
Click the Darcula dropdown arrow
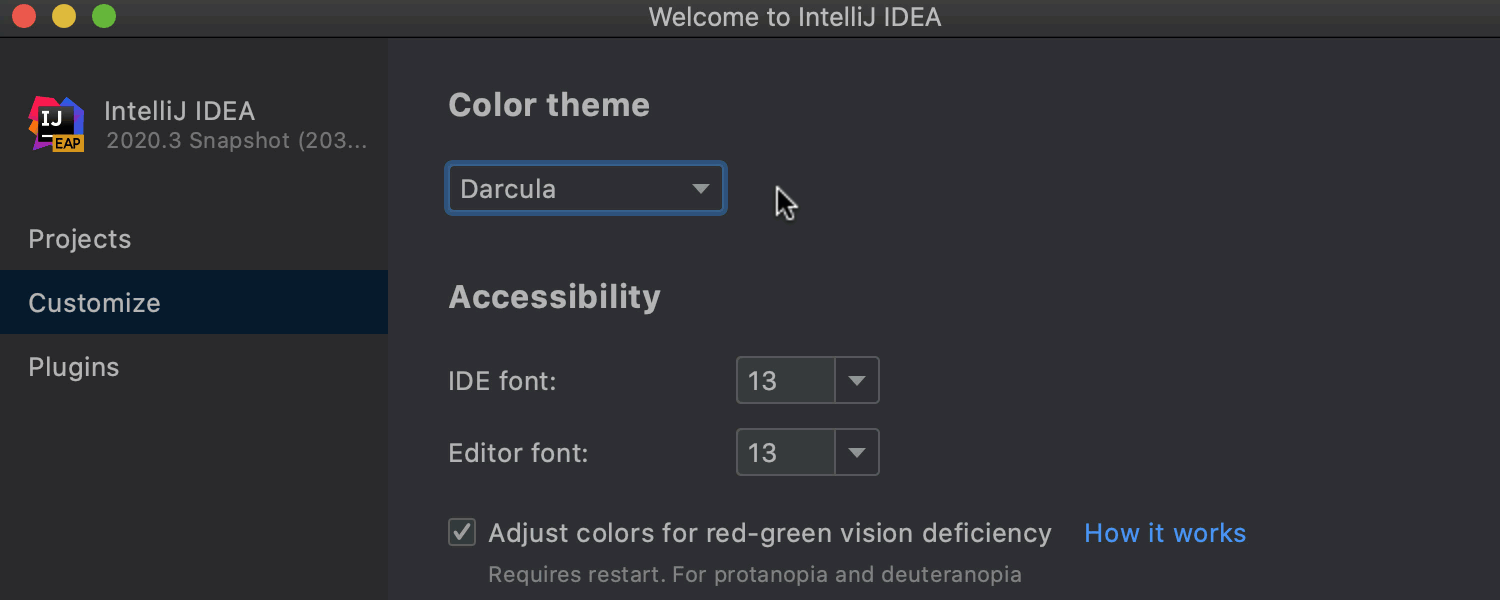(702, 188)
